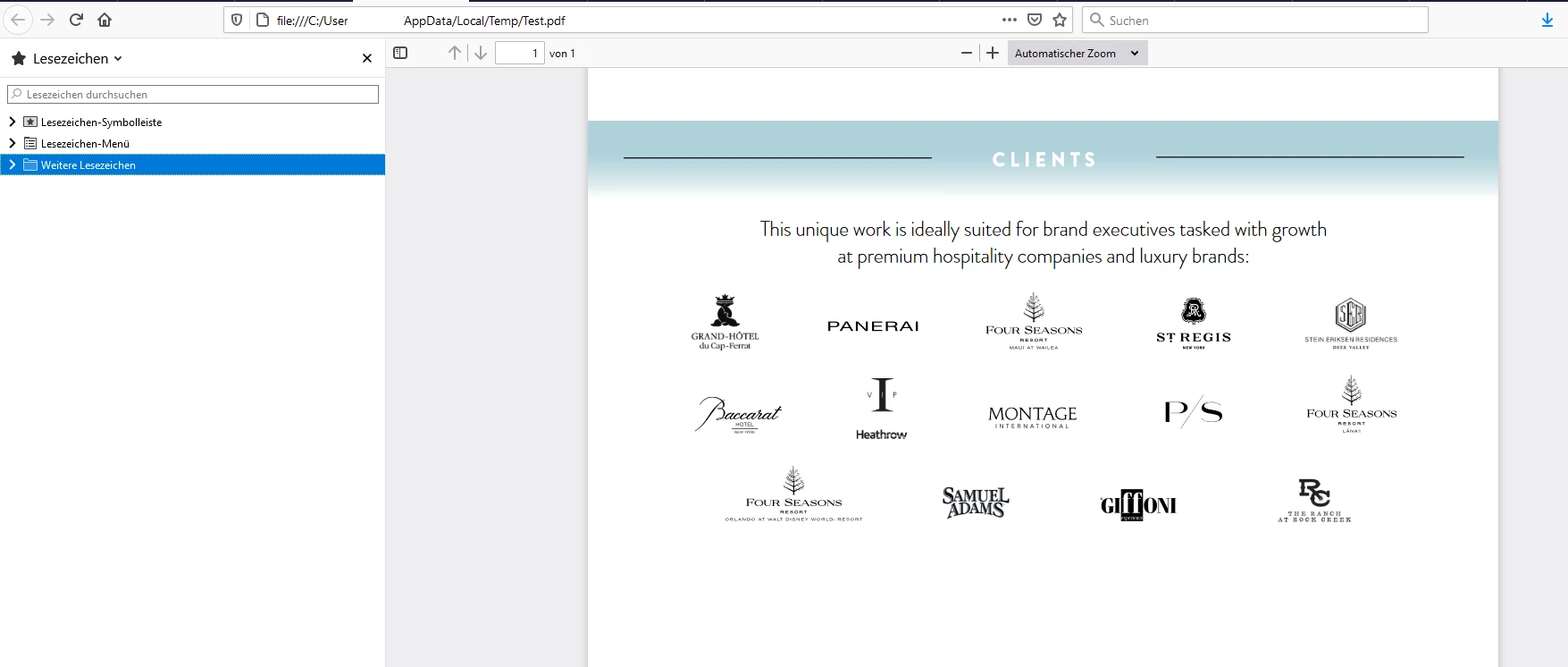Click Four Seasons Maui at Wailea logo

(x=1034, y=321)
